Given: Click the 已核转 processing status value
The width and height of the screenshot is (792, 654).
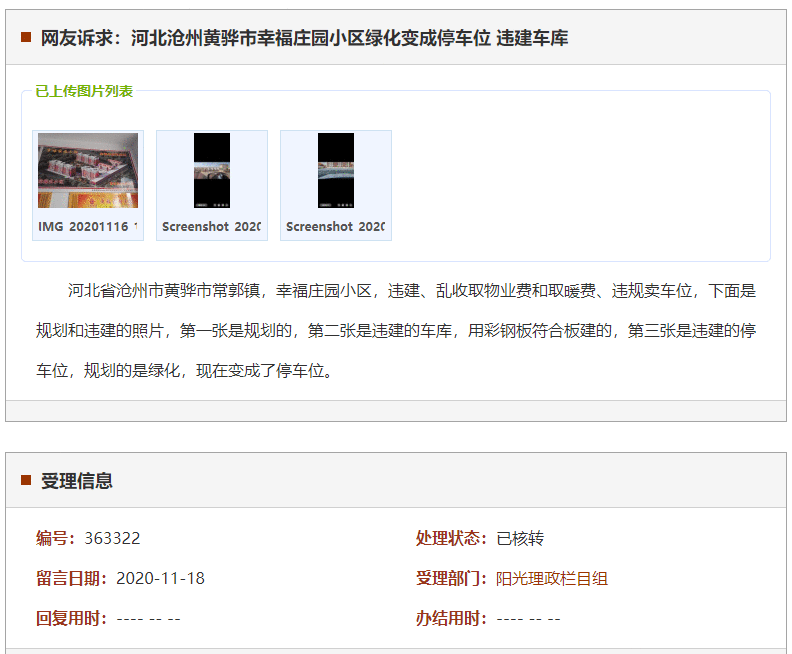Looking at the screenshot, I should [x=520, y=538].
